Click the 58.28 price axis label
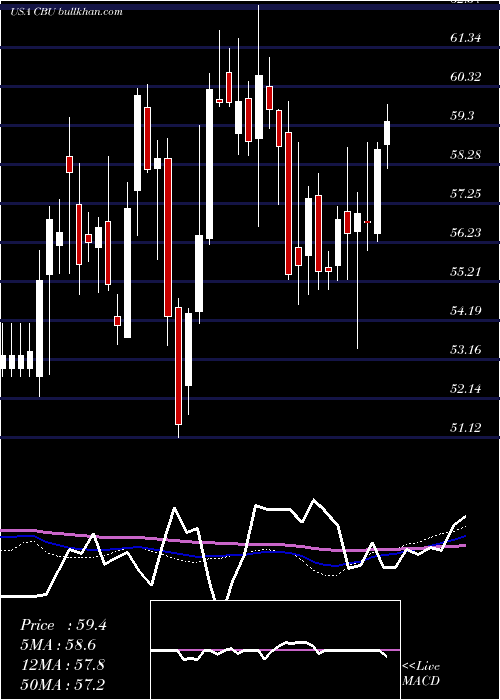 pyautogui.click(x=466, y=154)
